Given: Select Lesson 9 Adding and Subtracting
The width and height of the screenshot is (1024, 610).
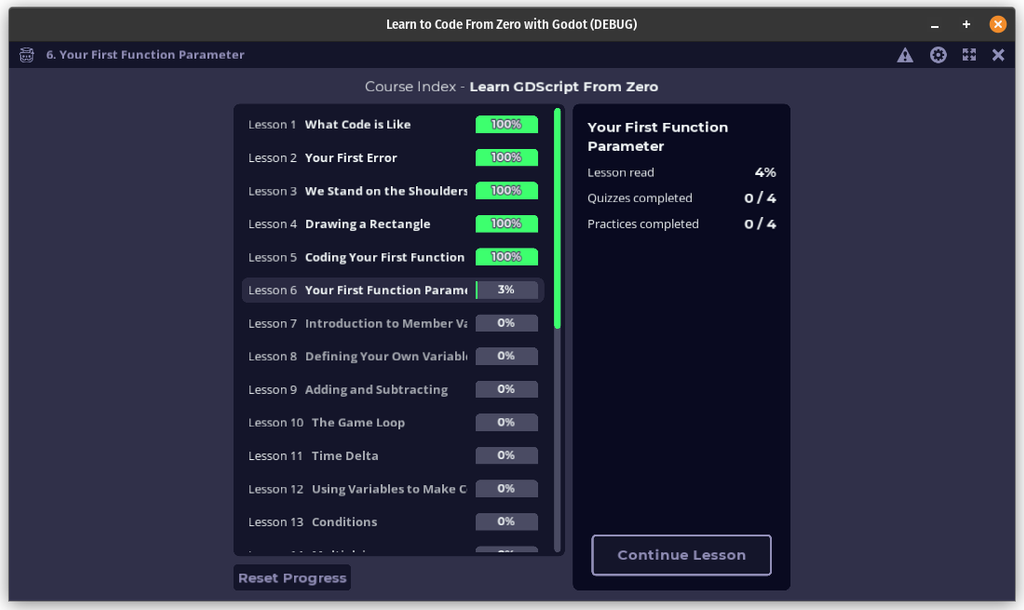Looking at the screenshot, I should pos(393,390).
